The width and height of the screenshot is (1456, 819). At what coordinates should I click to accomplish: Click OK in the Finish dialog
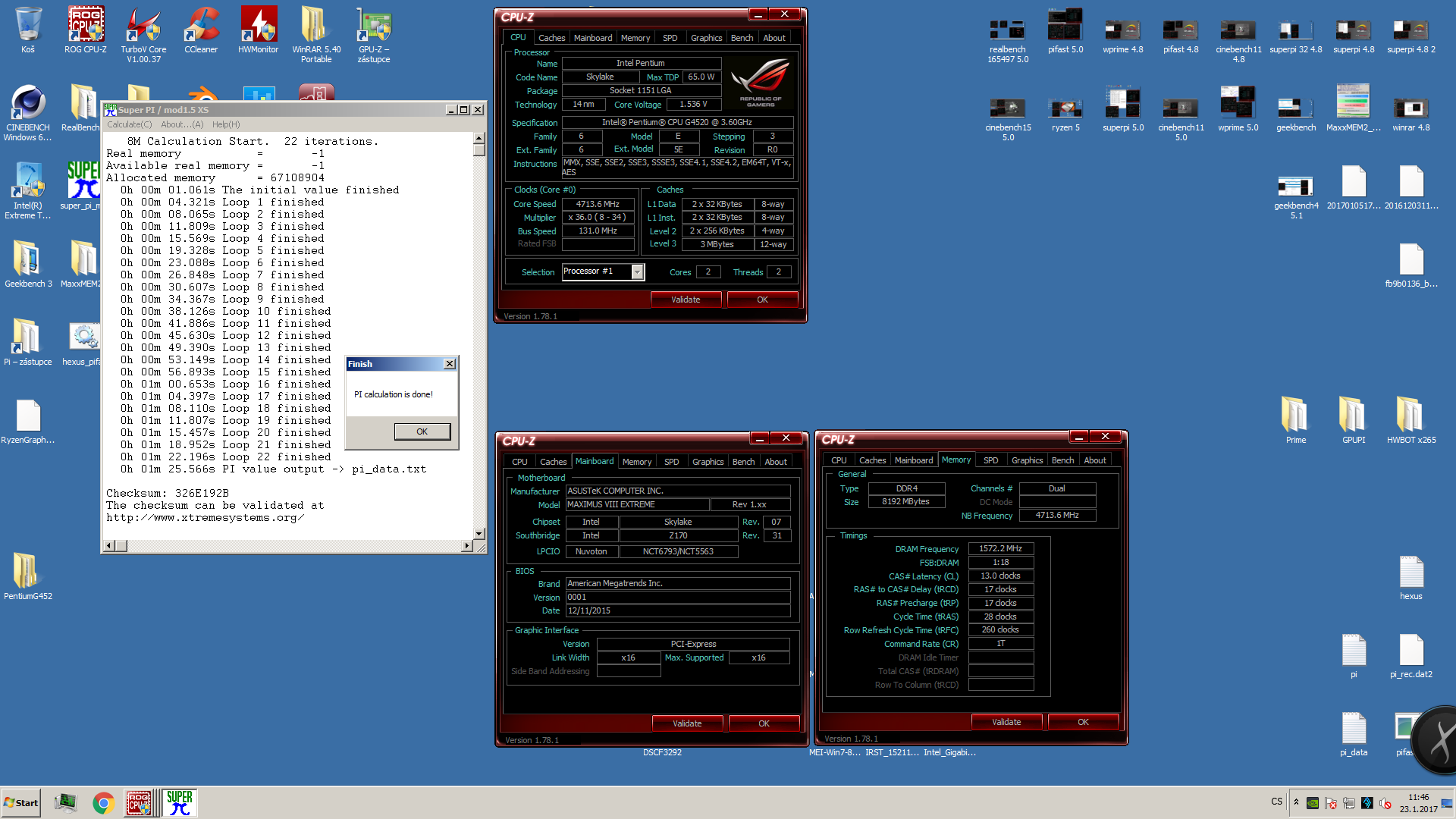click(422, 431)
